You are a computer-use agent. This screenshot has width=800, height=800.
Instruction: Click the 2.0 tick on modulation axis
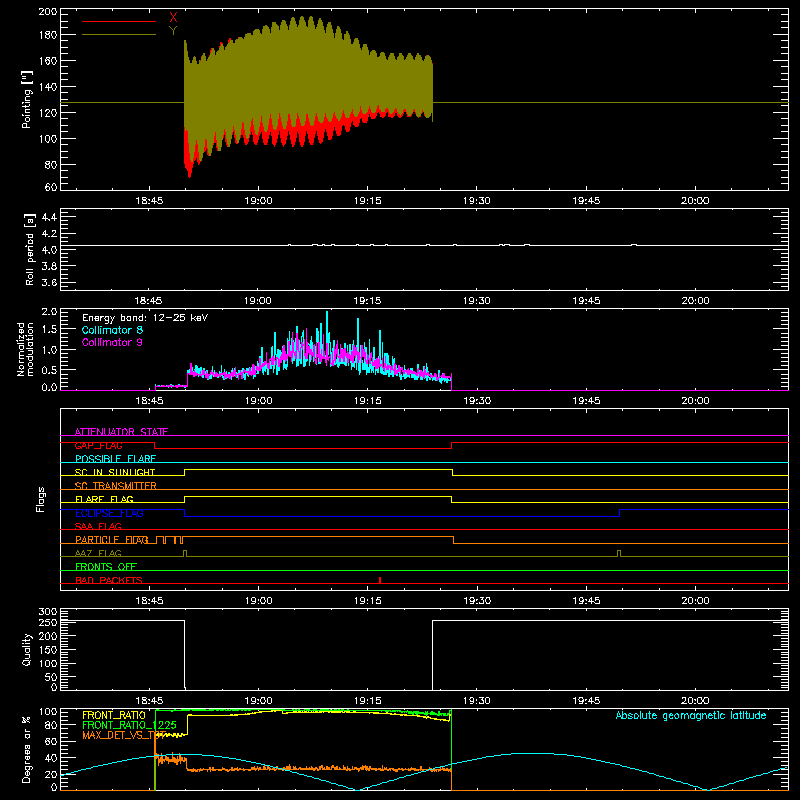point(49,312)
